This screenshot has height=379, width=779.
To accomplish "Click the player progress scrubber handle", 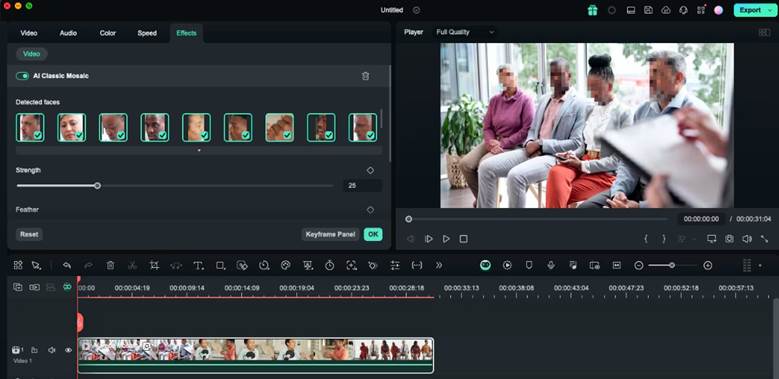I will click(x=408, y=219).
